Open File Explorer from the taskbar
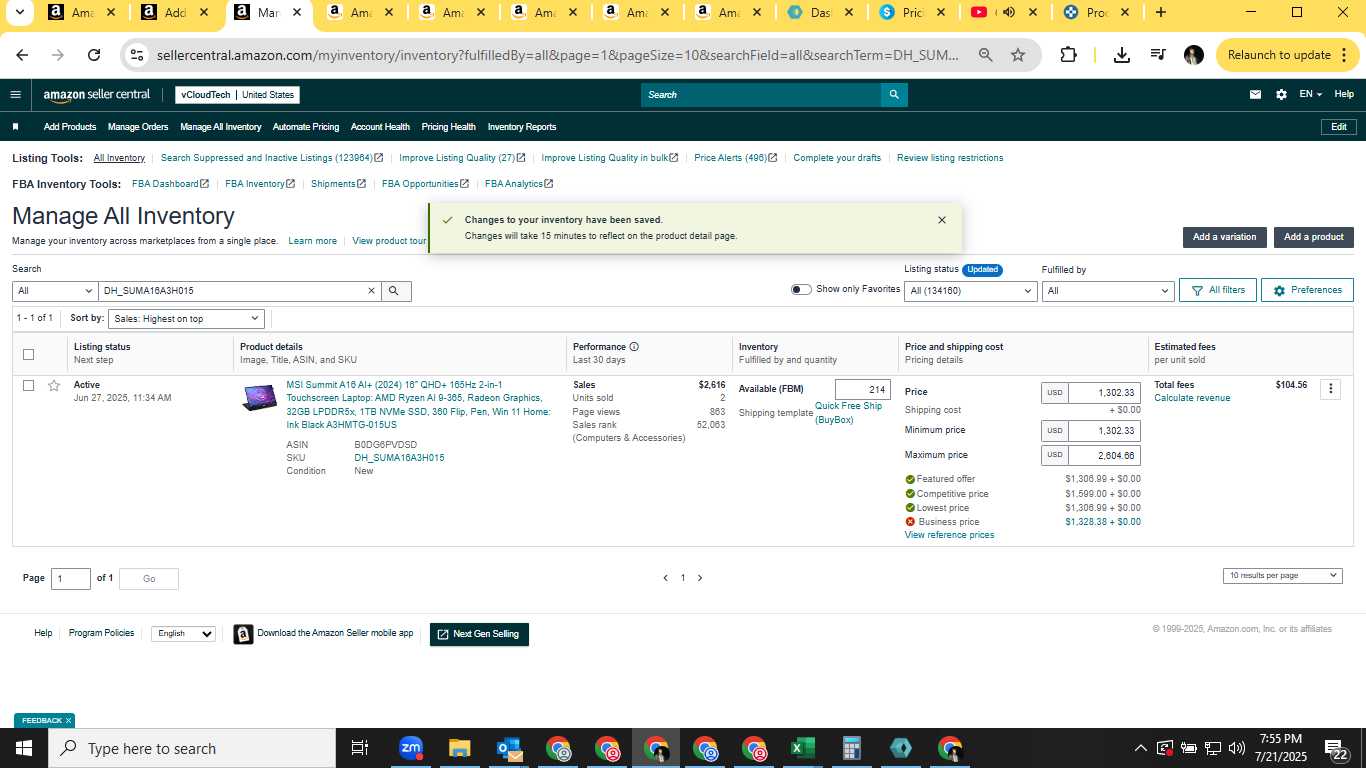 coord(459,748)
